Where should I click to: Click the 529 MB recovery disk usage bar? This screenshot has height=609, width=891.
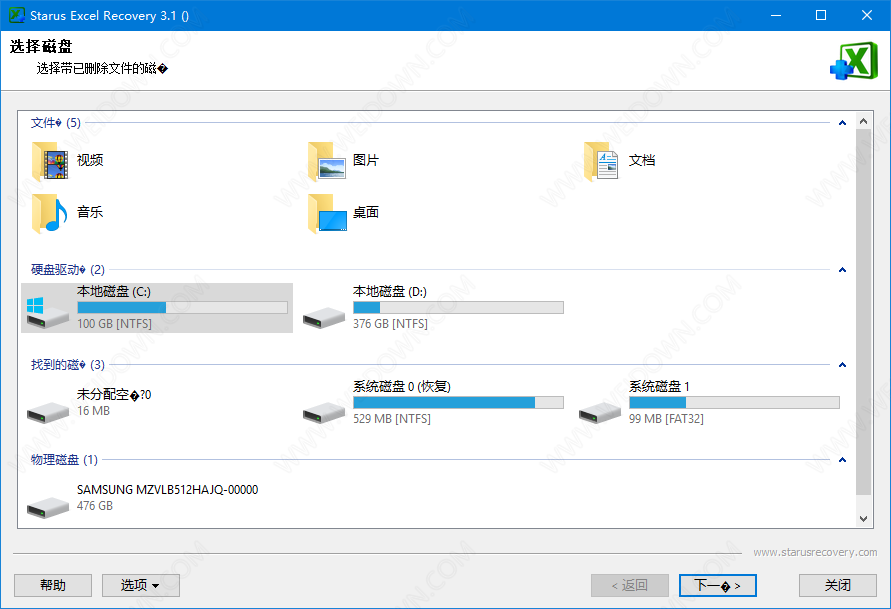pyautogui.click(x=459, y=402)
